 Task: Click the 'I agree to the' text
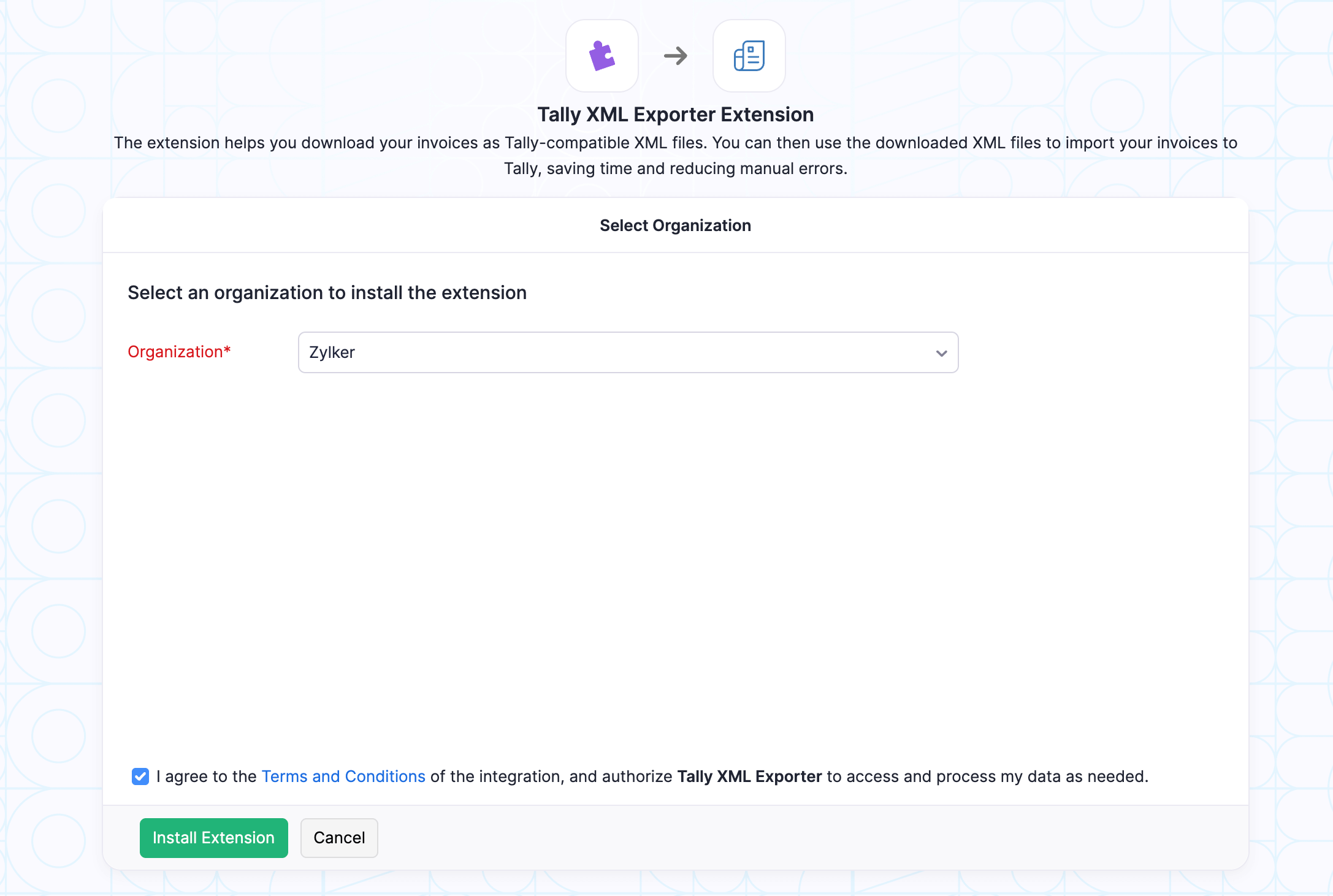206,776
